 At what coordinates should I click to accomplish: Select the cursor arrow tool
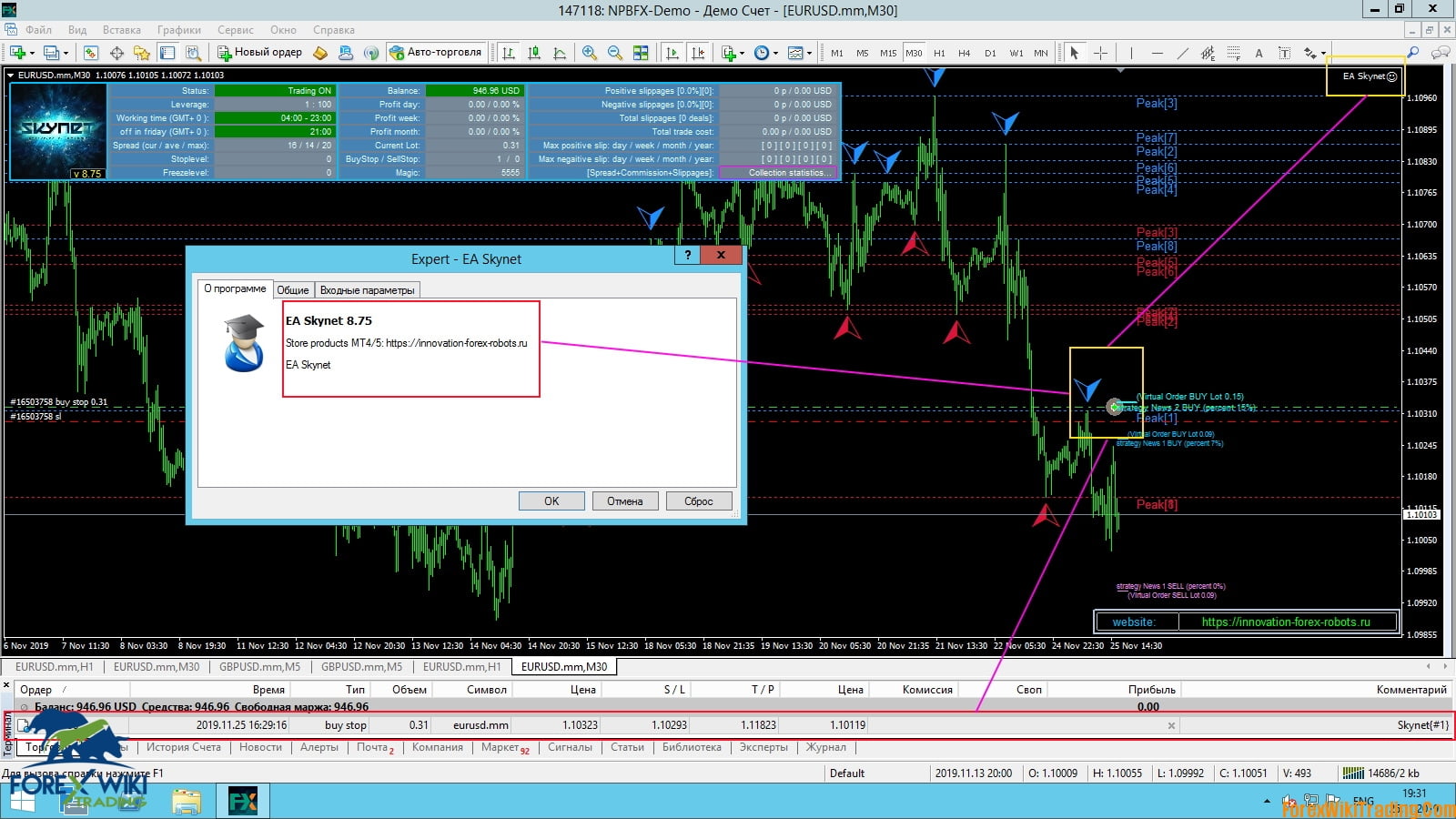pyautogui.click(x=1075, y=53)
